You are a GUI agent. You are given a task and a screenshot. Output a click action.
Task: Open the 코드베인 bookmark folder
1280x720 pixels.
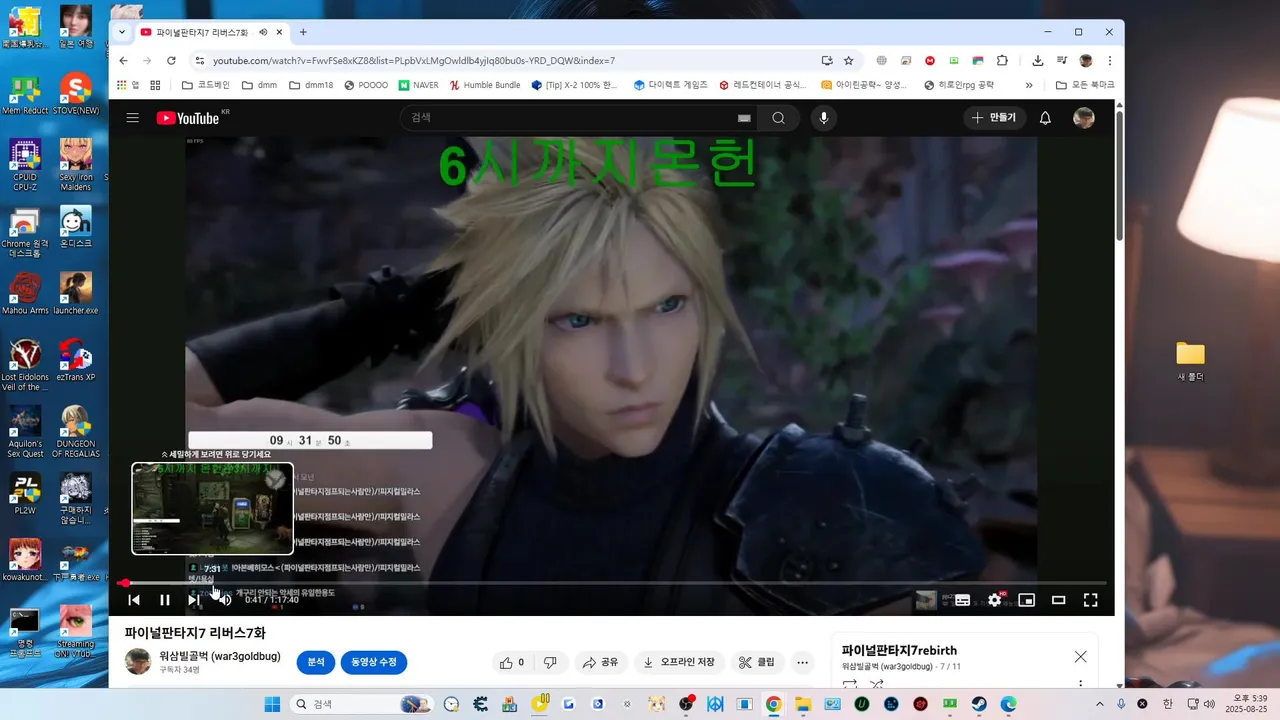(205, 85)
